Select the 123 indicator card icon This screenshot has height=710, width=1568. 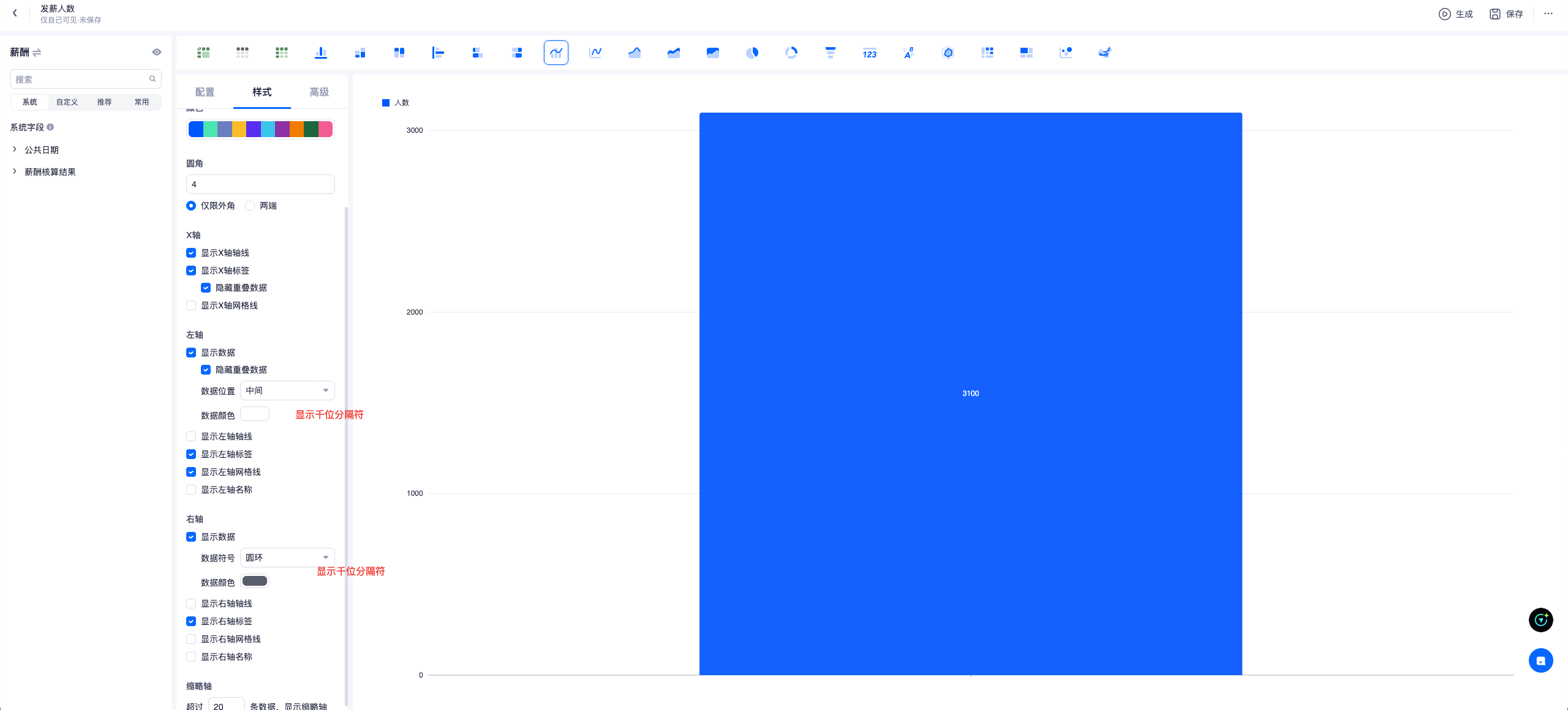coord(870,53)
